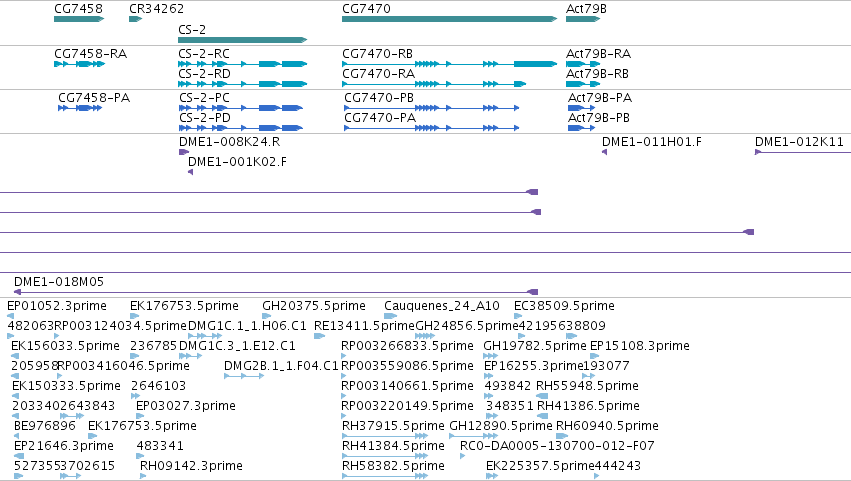Click the RP003220149.5prime label
The width and height of the screenshot is (851, 481).
coord(407,406)
